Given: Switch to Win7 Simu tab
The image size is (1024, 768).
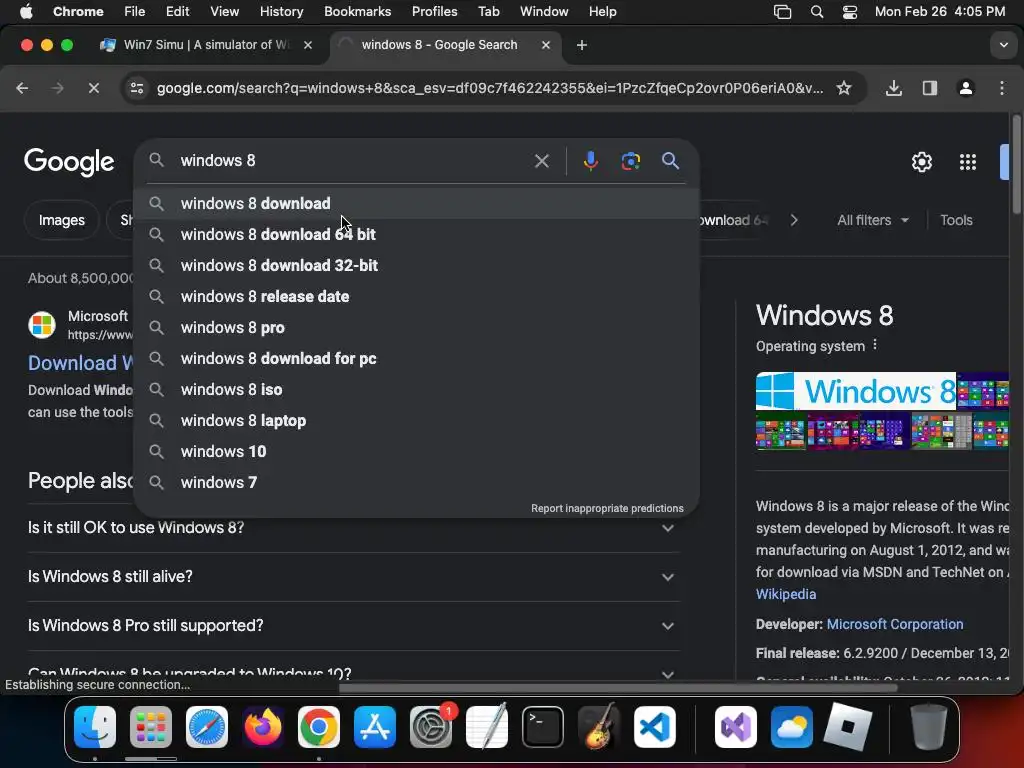Looking at the screenshot, I should tap(206, 45).
